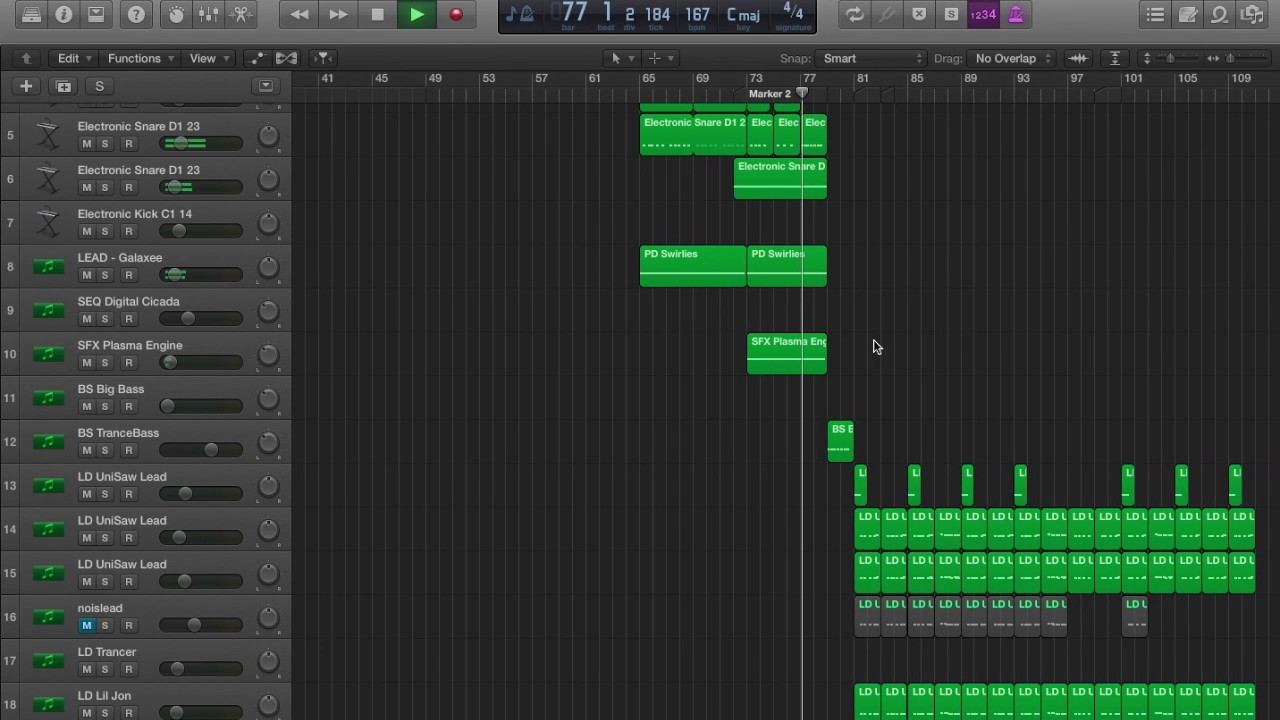Show the Inspector panel
Image resolution: width=1280 pixels, height=720 pixels.
(x=63, y=14)
